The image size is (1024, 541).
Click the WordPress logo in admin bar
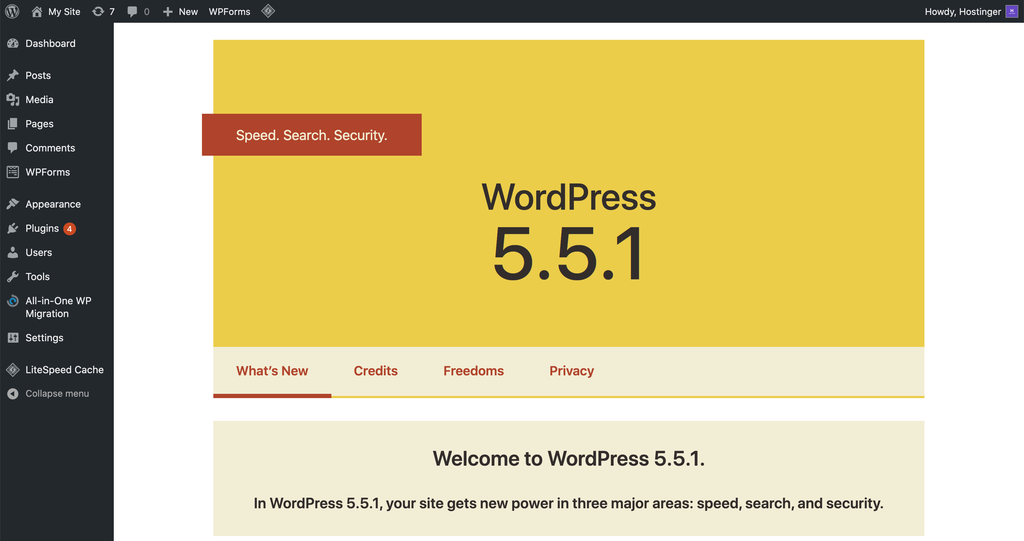pos(12,11)
